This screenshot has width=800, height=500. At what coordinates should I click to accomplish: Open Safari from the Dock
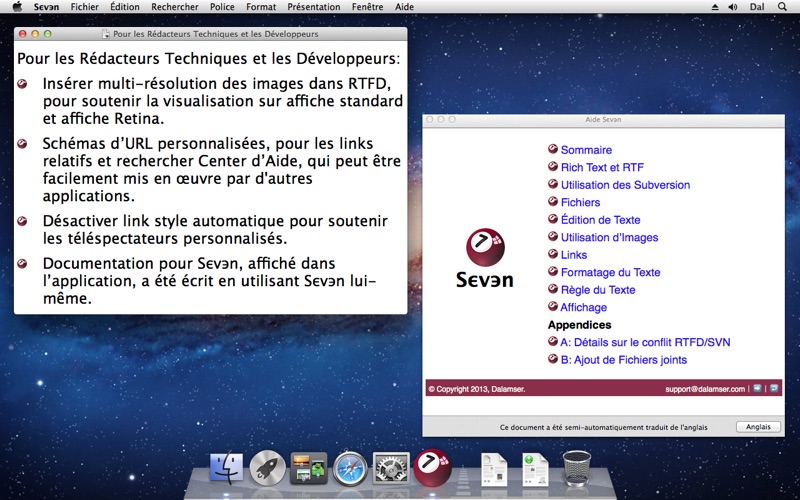click(350, 468)
